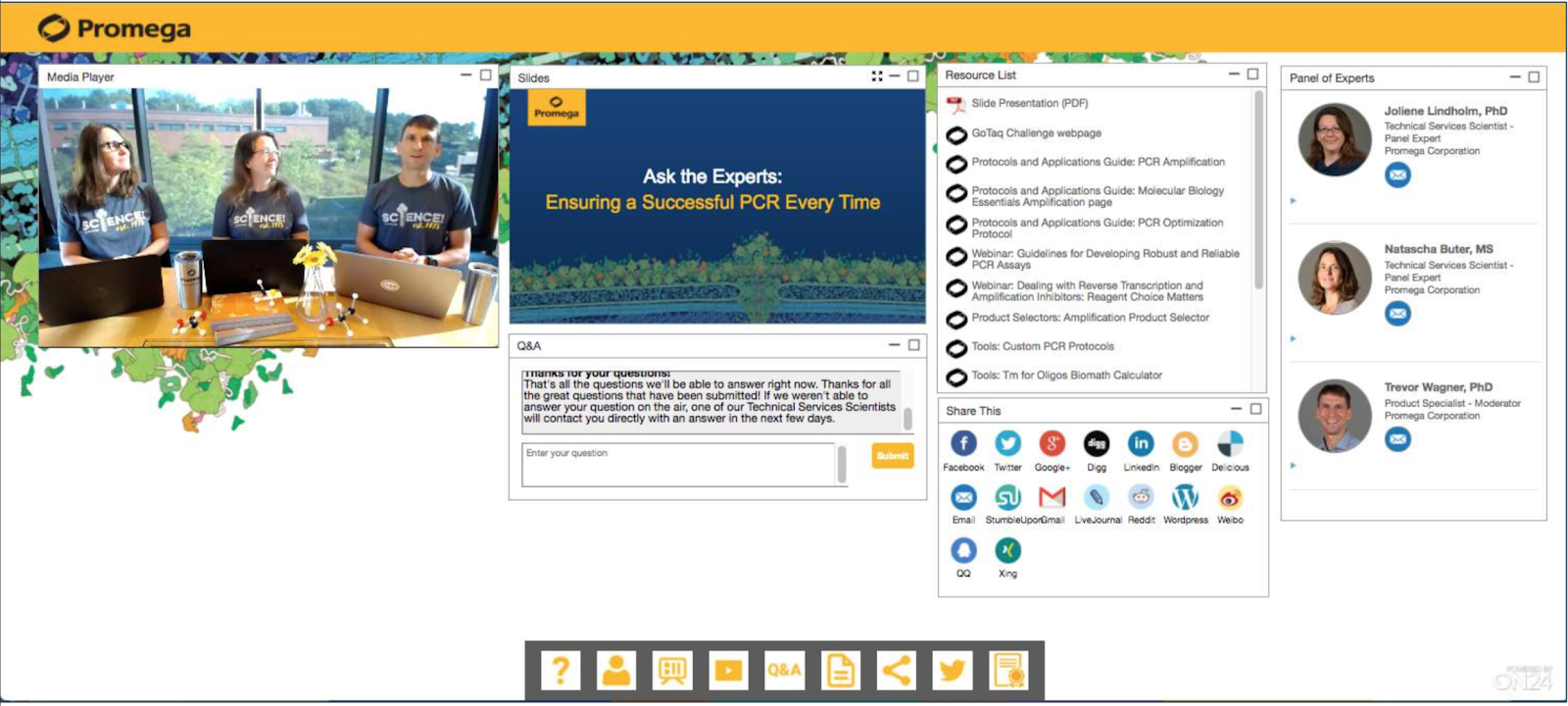Email Trevor Wagner using envelope icon
Image resolution: width=1568 pixels, height=706 pixels.
tap(1397, 439)
